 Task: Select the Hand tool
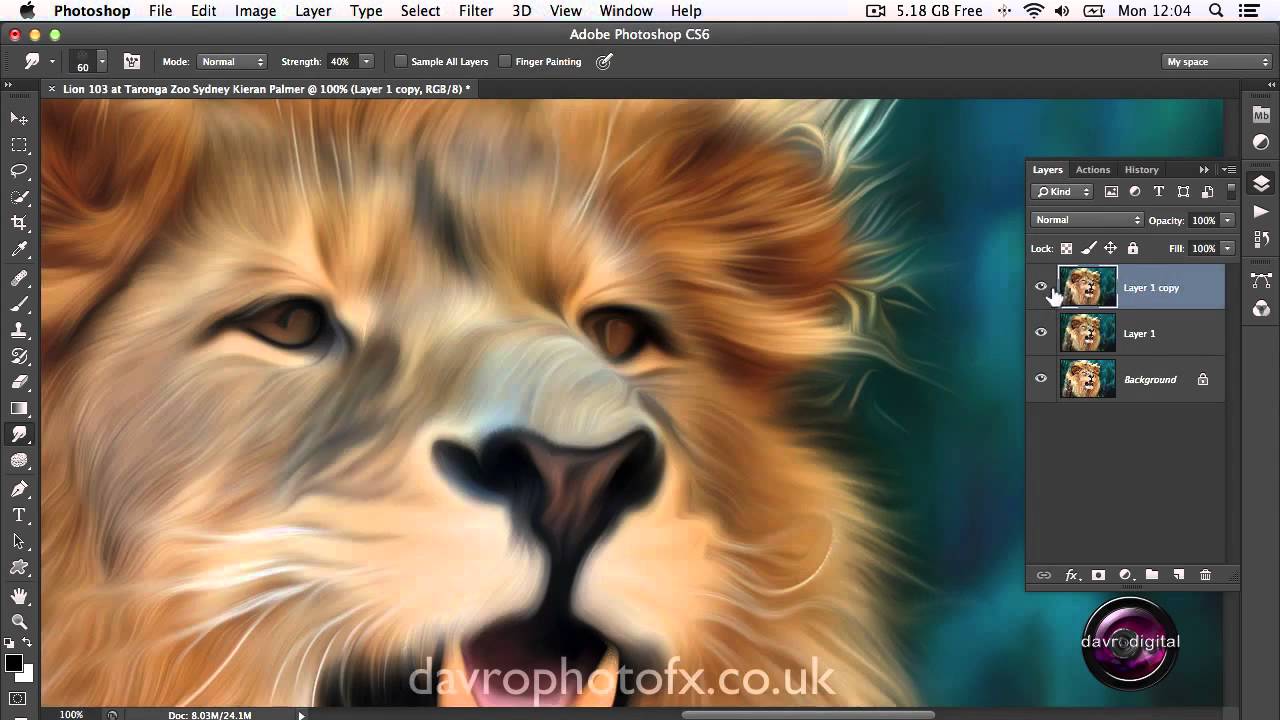19,596
